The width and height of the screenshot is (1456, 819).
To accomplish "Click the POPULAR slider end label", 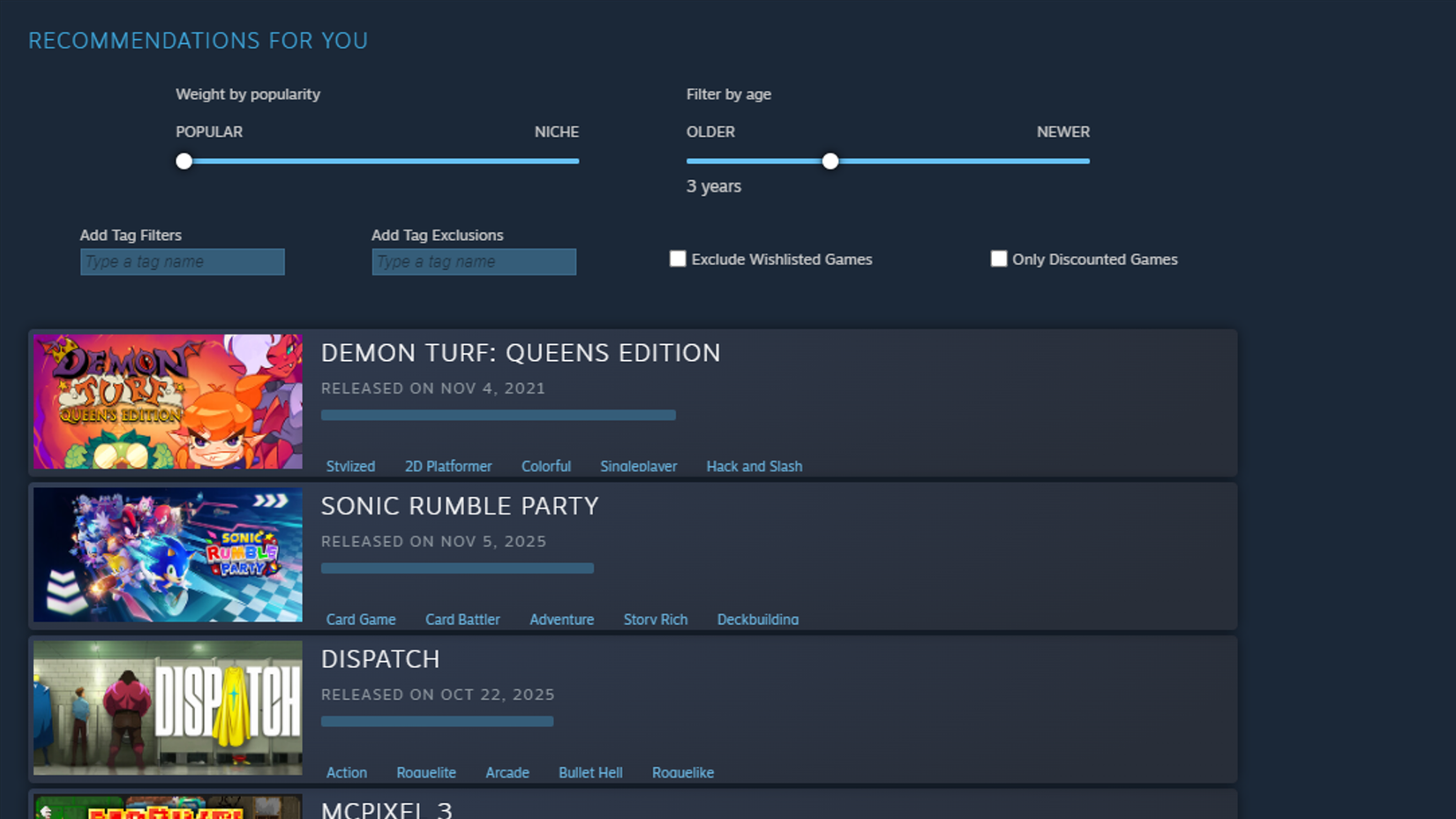I will pos(209,131).
